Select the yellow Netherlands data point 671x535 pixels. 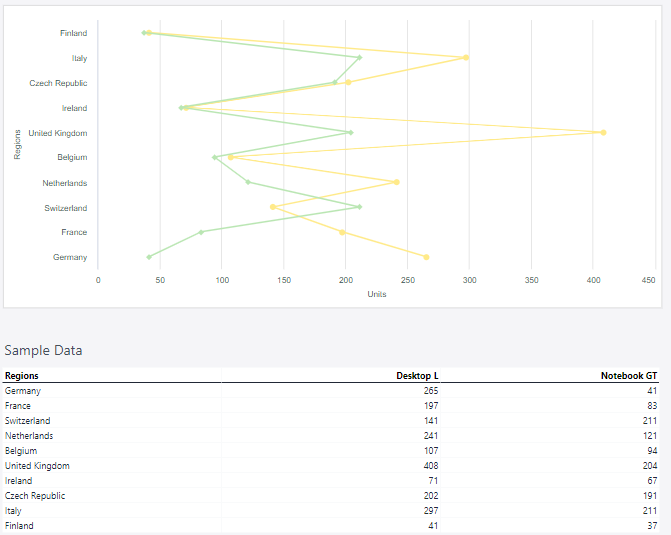(x=396, y=182)
